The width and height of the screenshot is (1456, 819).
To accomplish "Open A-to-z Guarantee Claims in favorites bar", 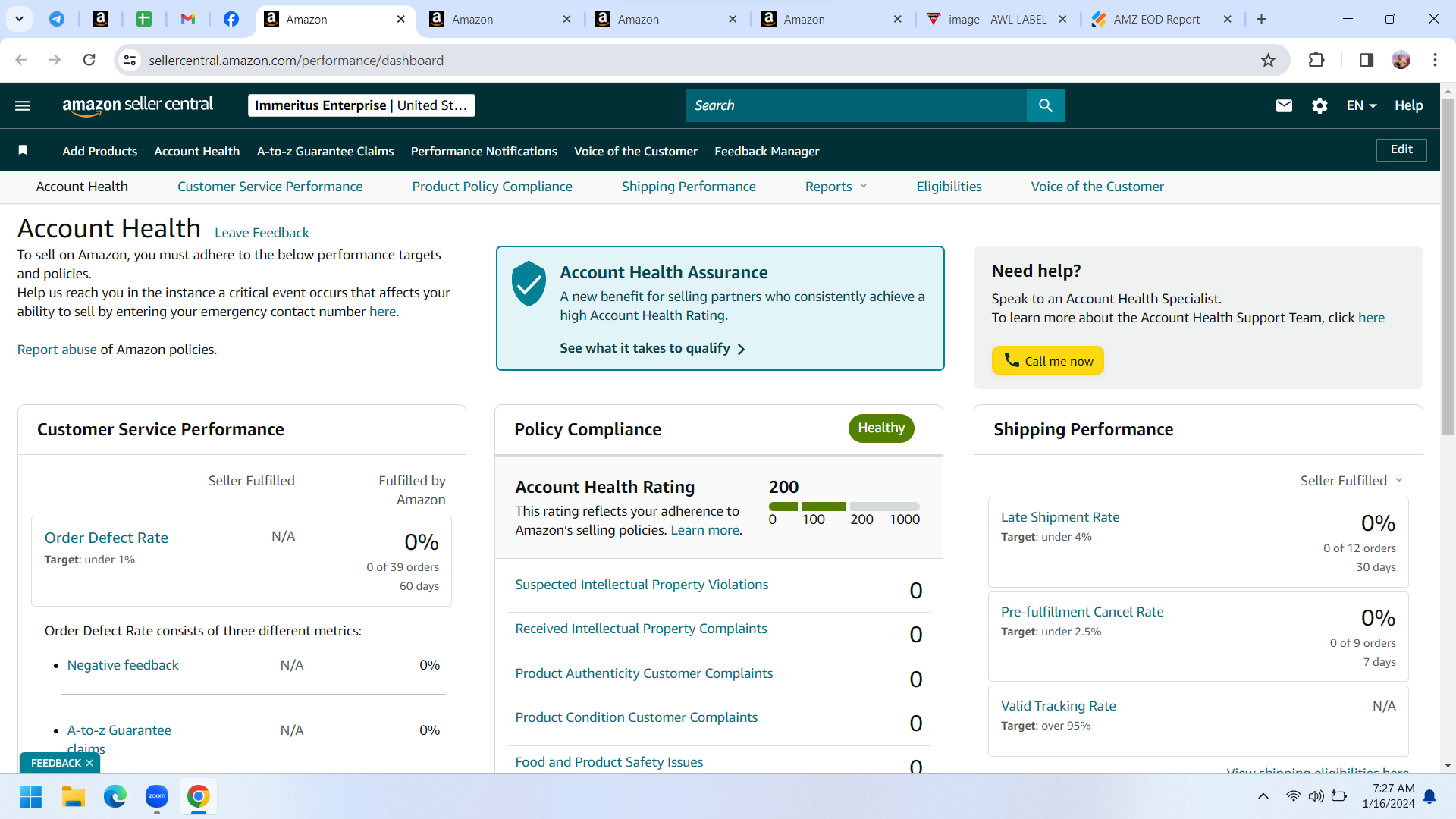I will click(x=325, y=151).
